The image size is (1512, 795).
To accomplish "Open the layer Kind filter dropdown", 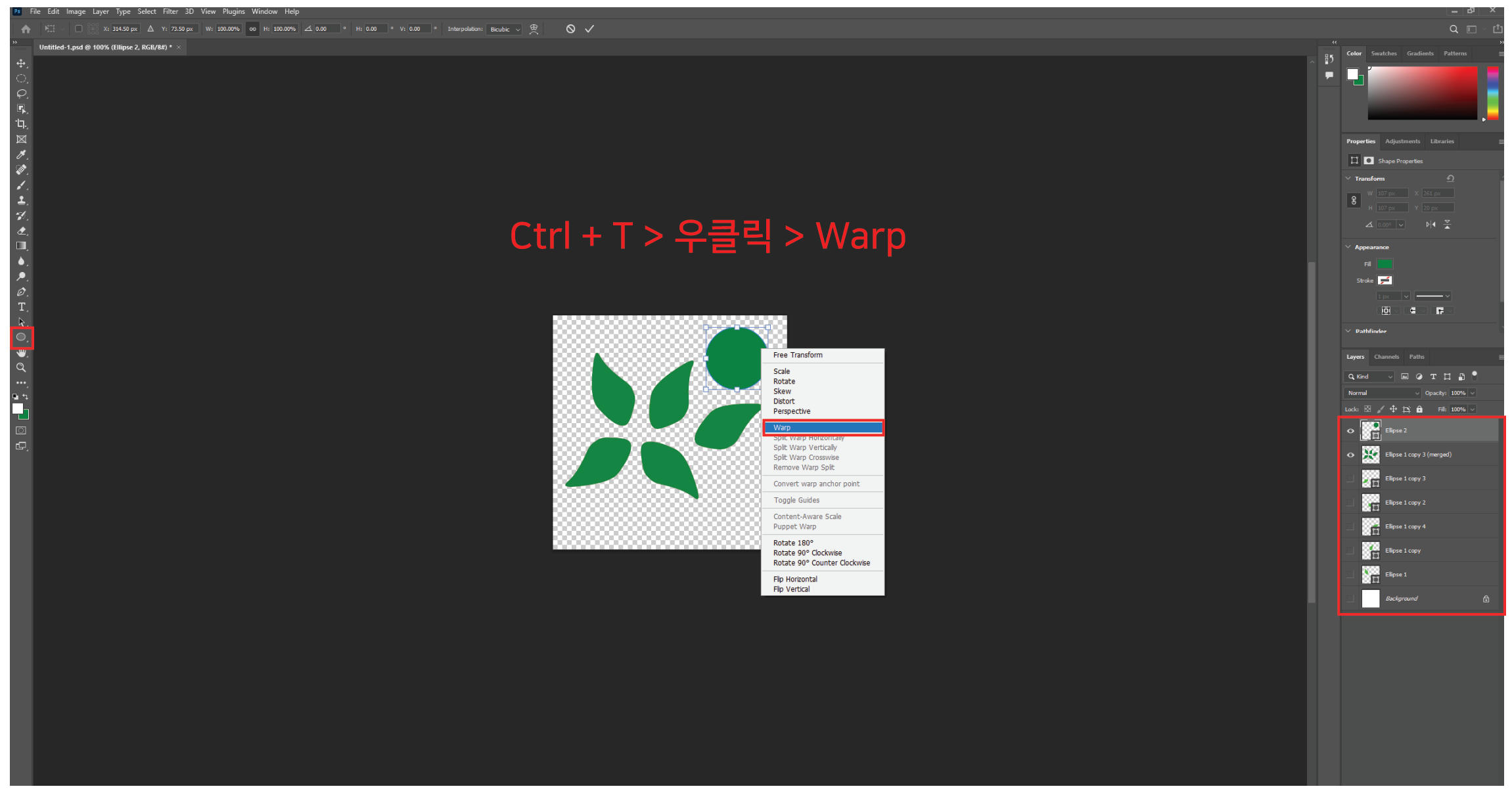I will tap(1369, 376).
